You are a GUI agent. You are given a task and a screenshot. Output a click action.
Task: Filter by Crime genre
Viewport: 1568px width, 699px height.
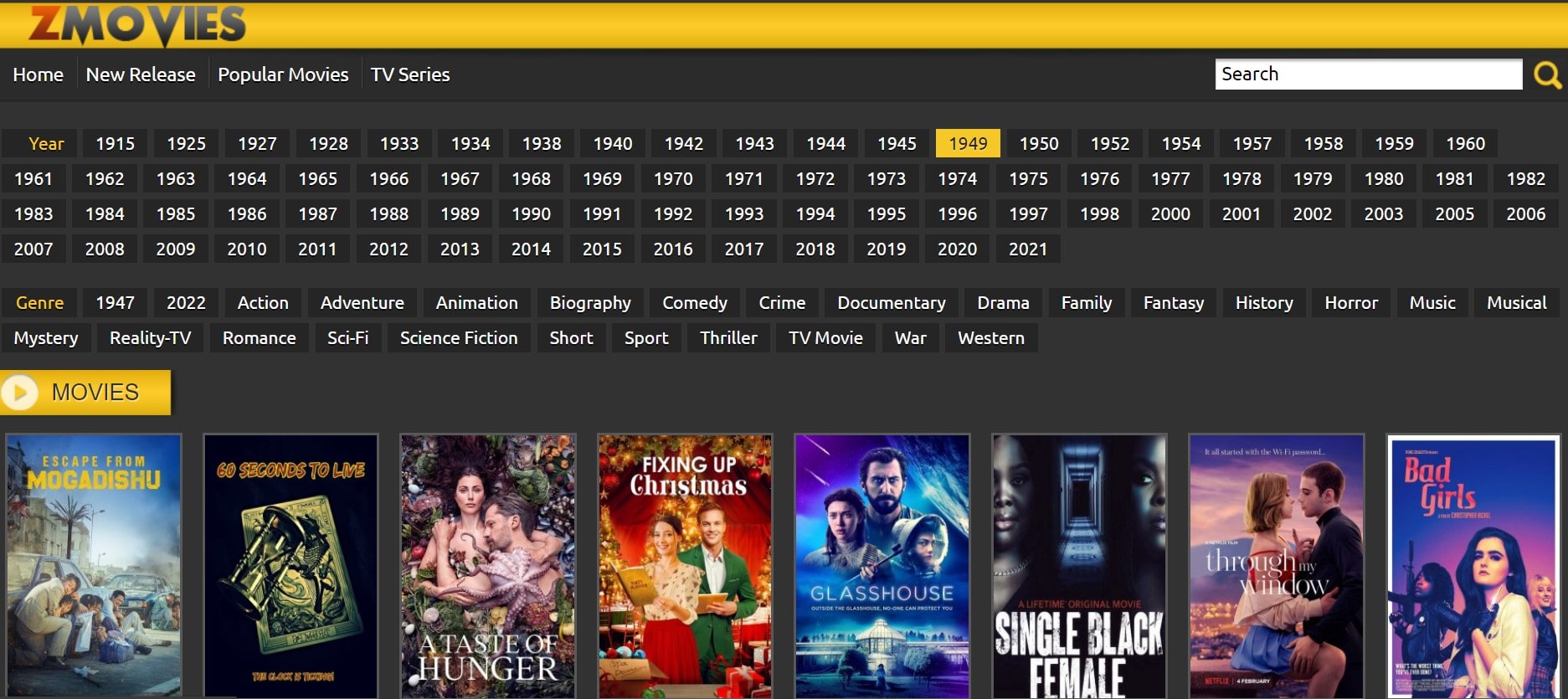[782, 302]
